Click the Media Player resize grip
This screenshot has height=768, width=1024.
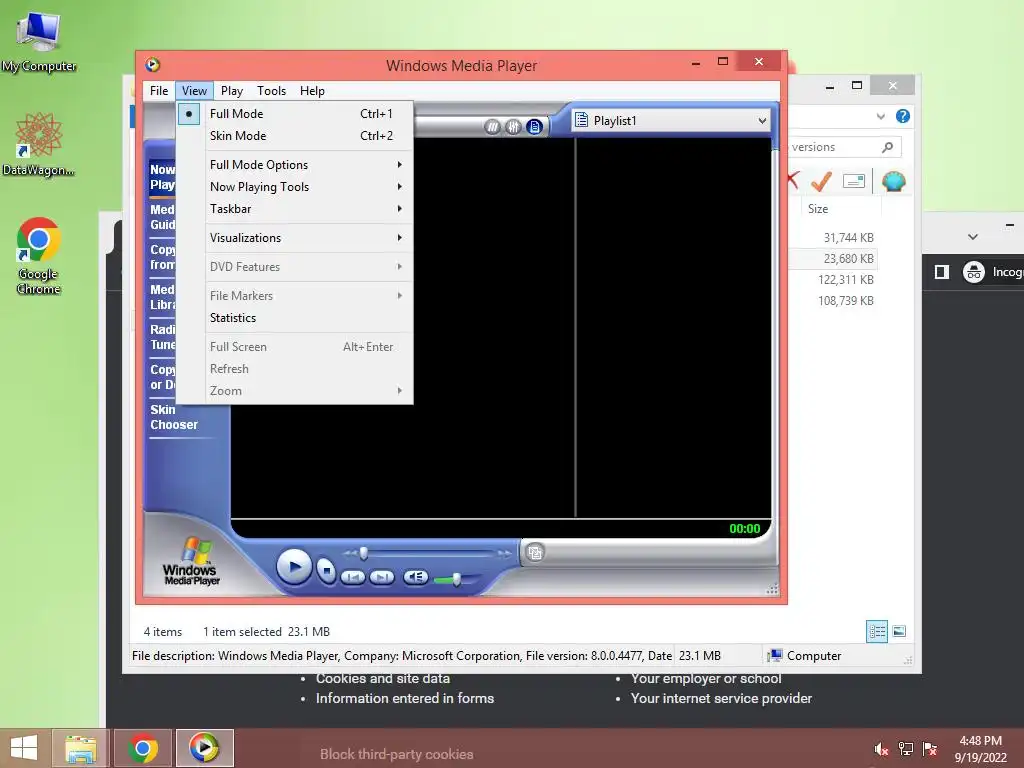tap(772, 588)
